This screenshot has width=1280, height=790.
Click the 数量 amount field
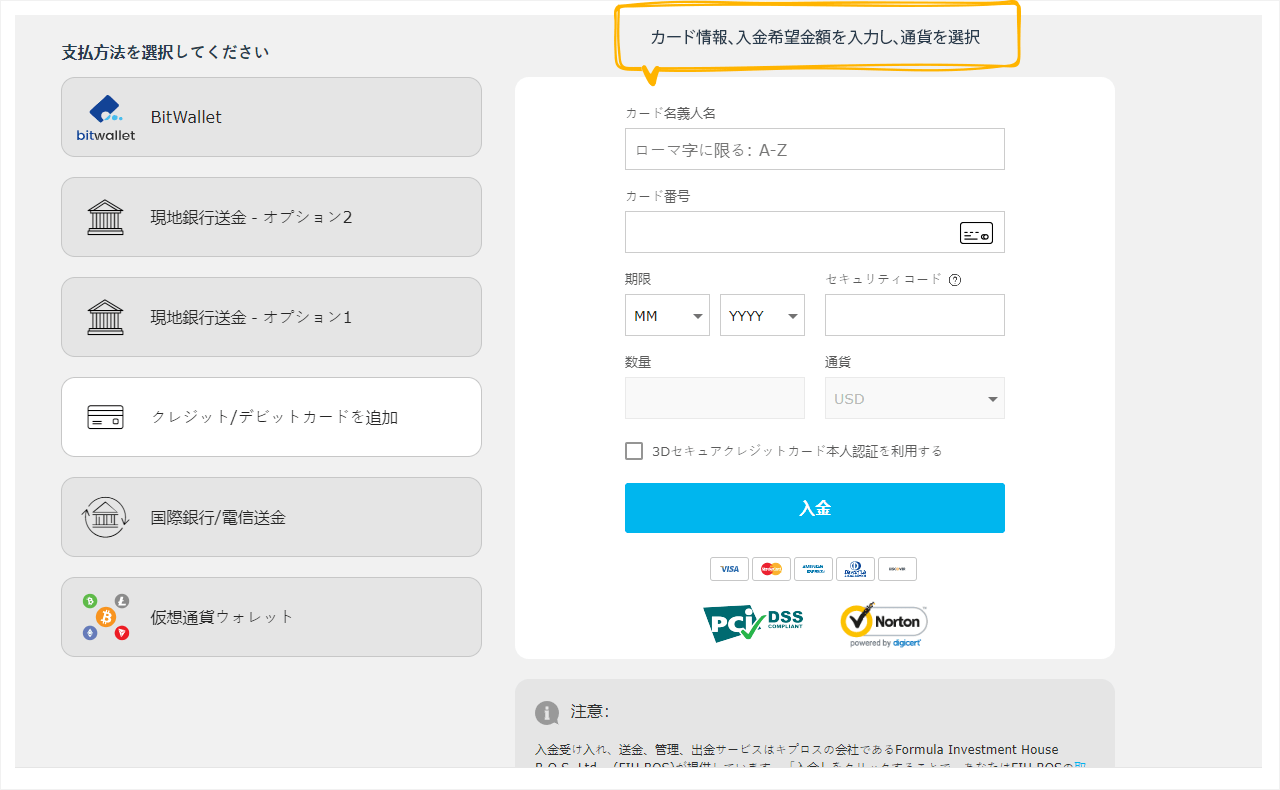pos(715,398)
